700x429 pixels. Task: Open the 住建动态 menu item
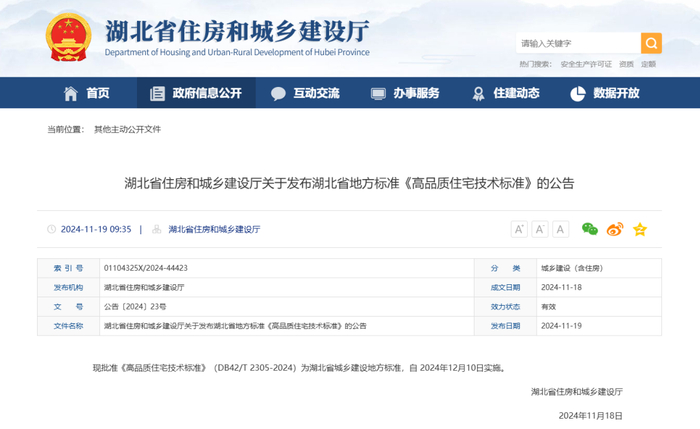pos(517,93)
